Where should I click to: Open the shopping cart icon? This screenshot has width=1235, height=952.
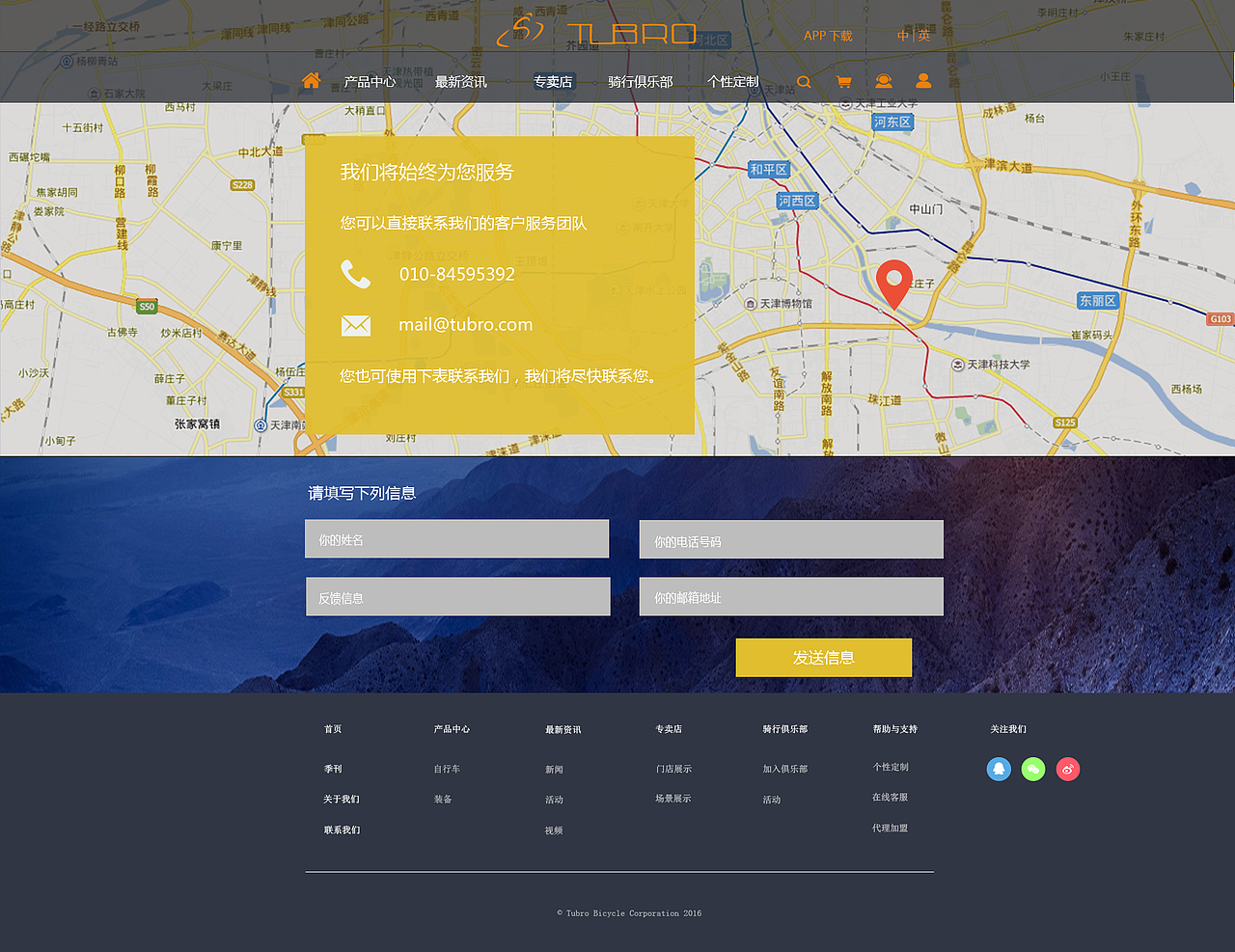tap(844, 82)
